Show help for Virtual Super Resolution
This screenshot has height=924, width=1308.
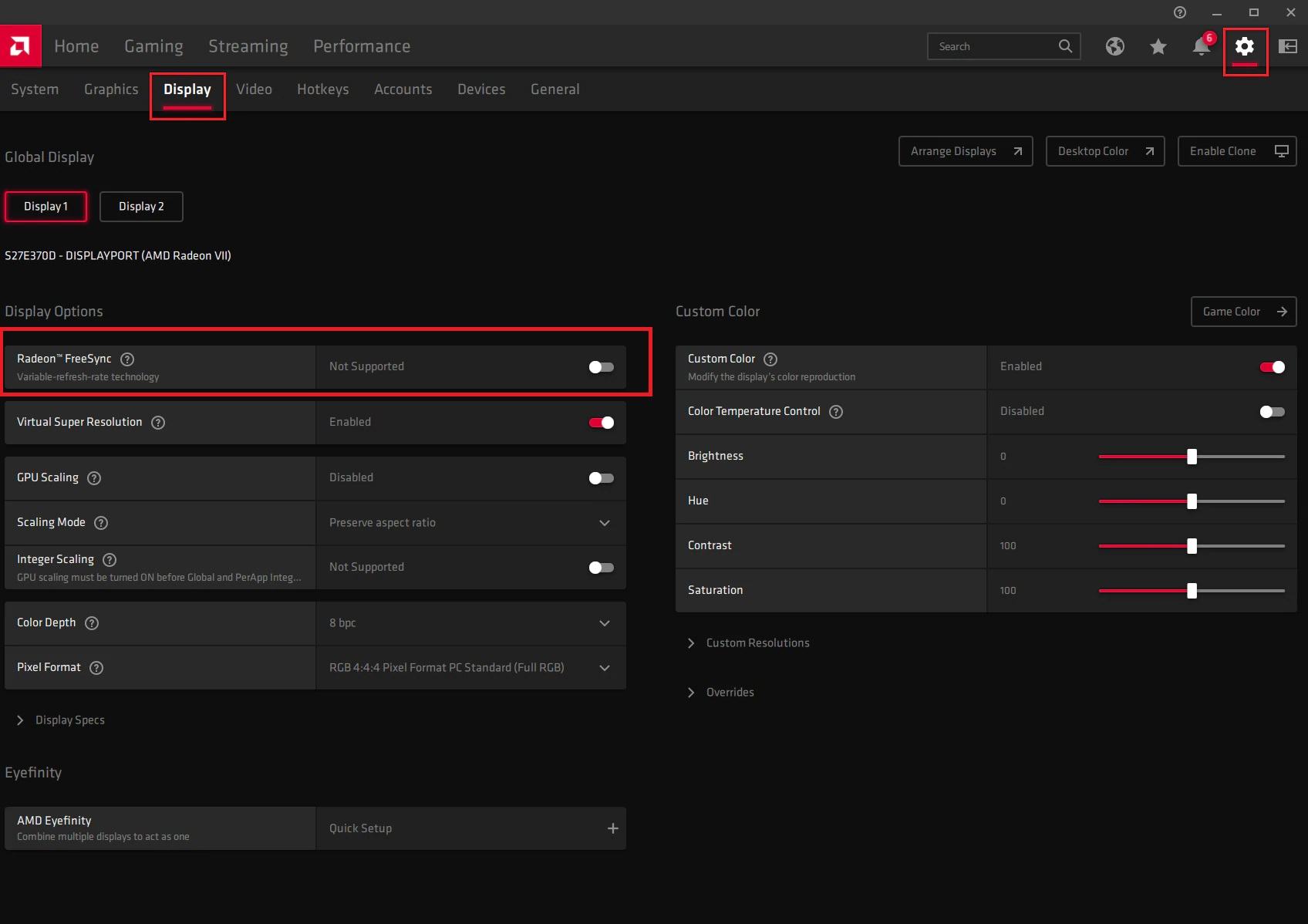pos(158,423)
